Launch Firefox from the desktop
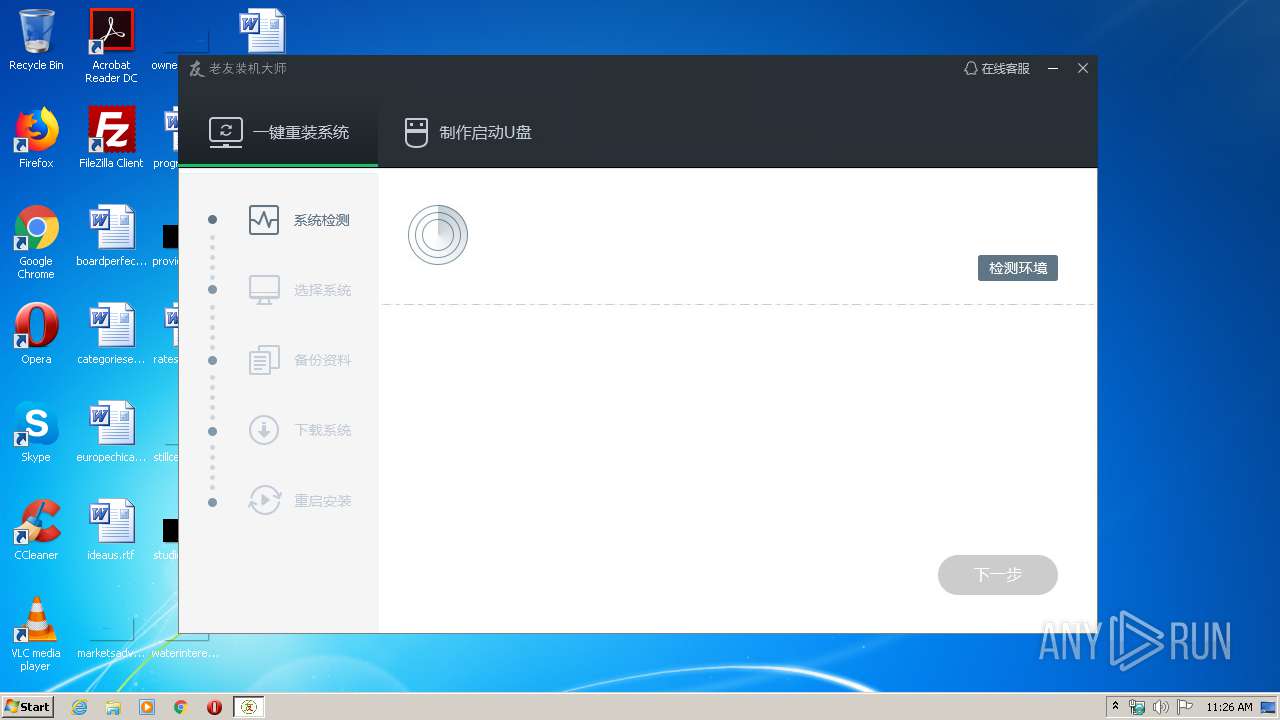The width and height of the screenshot is (1280, 720). (x=36, y=138)
